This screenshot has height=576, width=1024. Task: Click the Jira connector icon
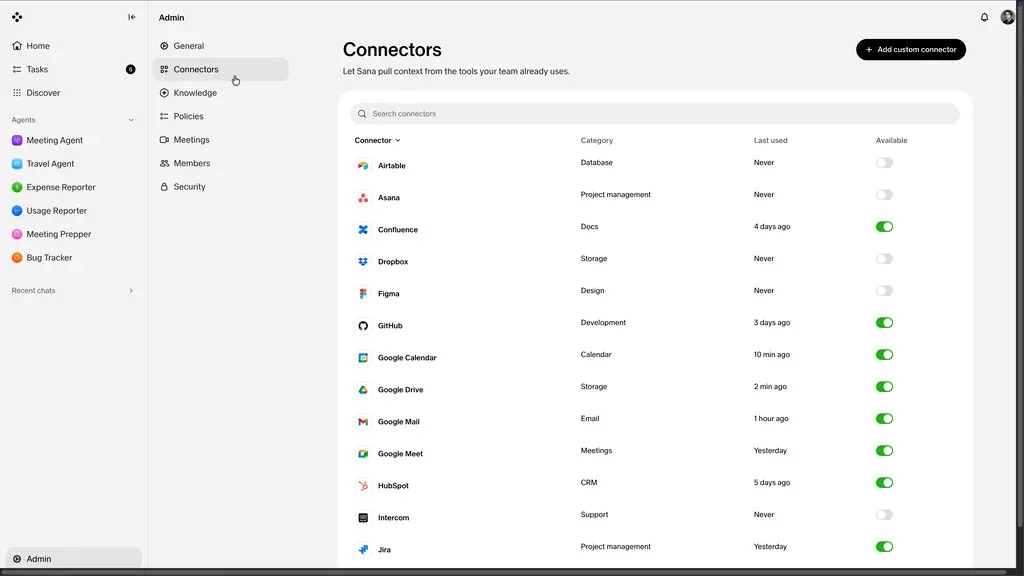(x=363, y=550)
